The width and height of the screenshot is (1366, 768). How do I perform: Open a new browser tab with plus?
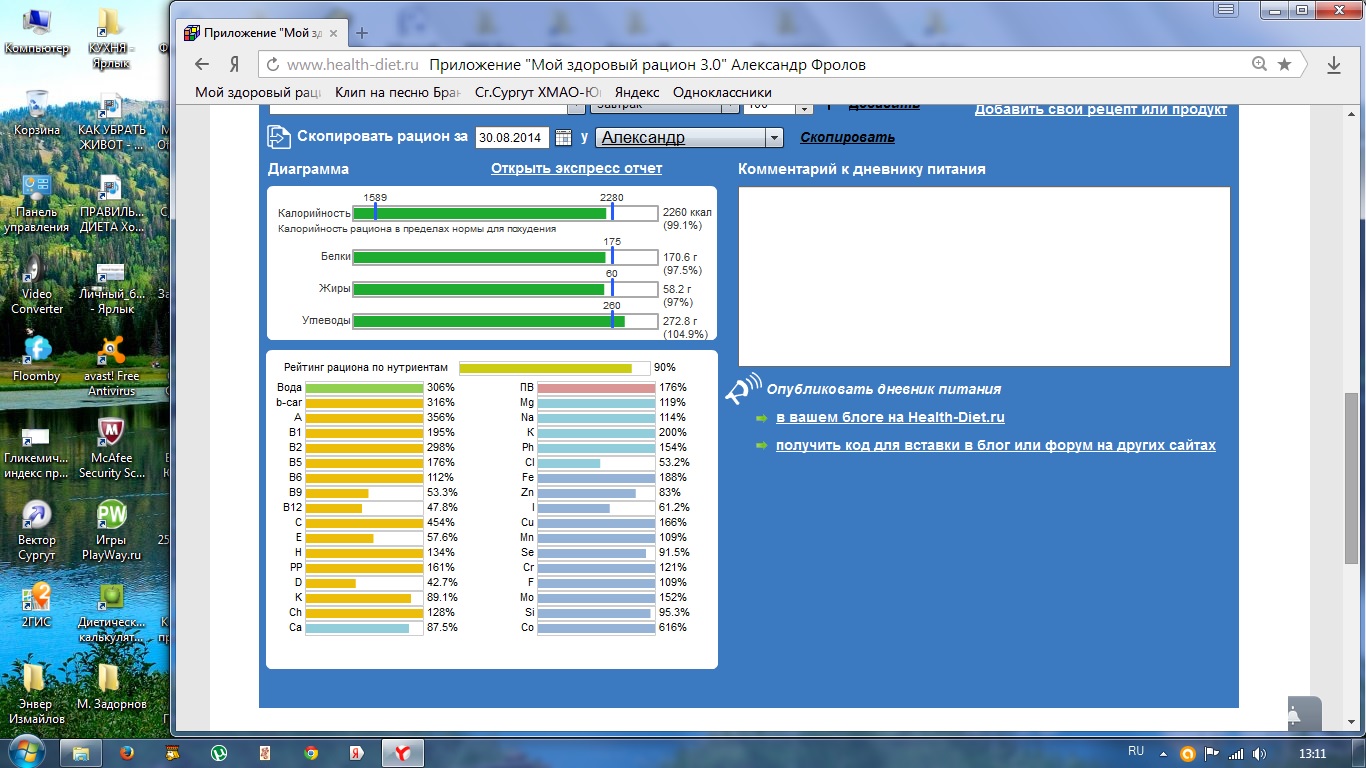pyautogui.click(x=362, y=32)
